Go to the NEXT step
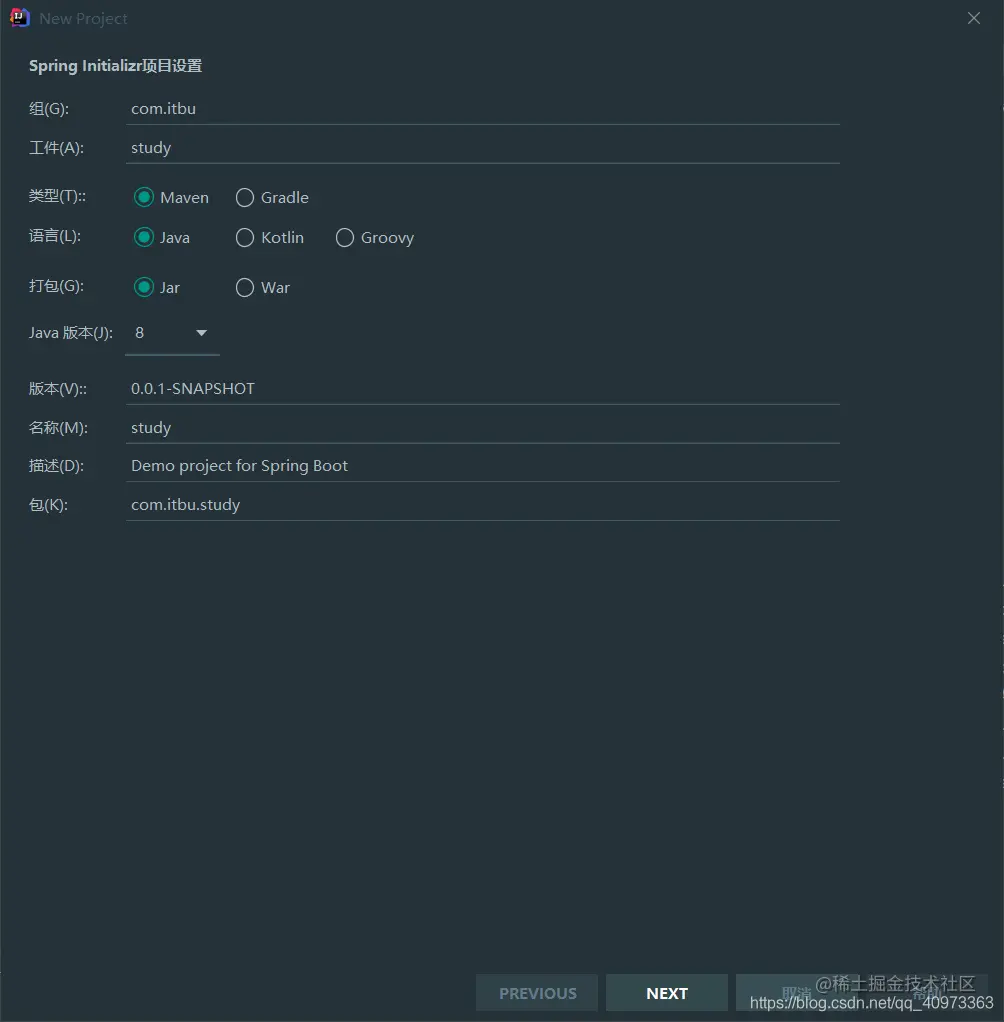This screenshot has width=1004, height=1022. tap(667, 993)
